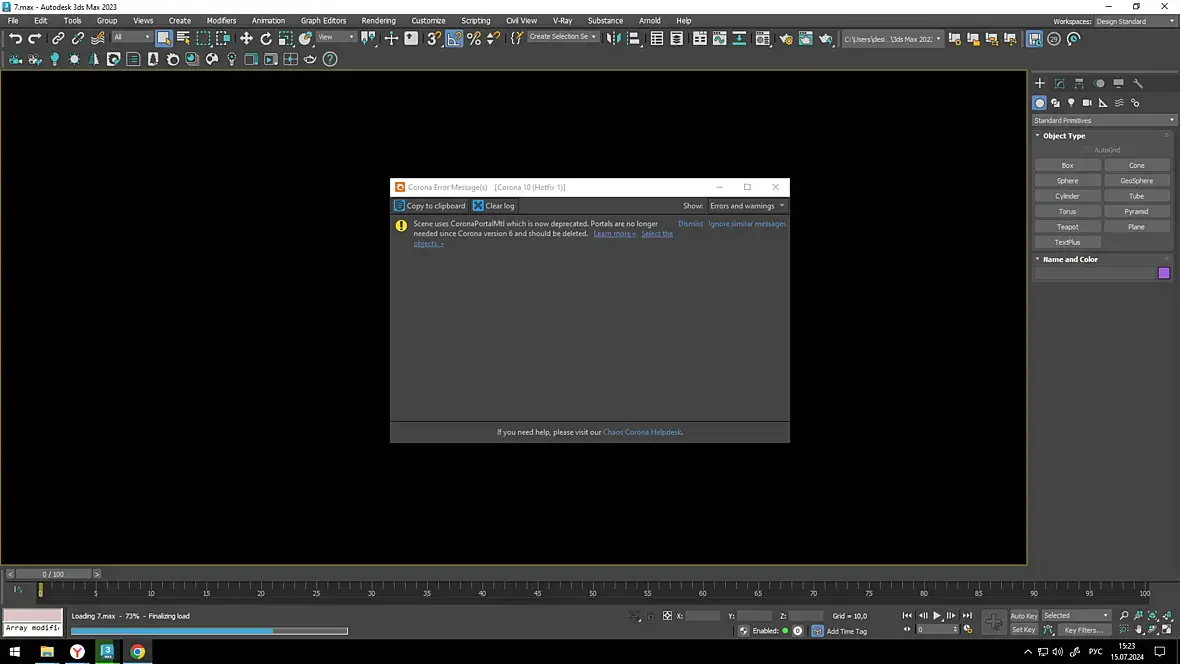Open the Modify command panel tab
Image resolution: width=1180 pixels, height=664 pixels.
click(x=1059, y=83)
